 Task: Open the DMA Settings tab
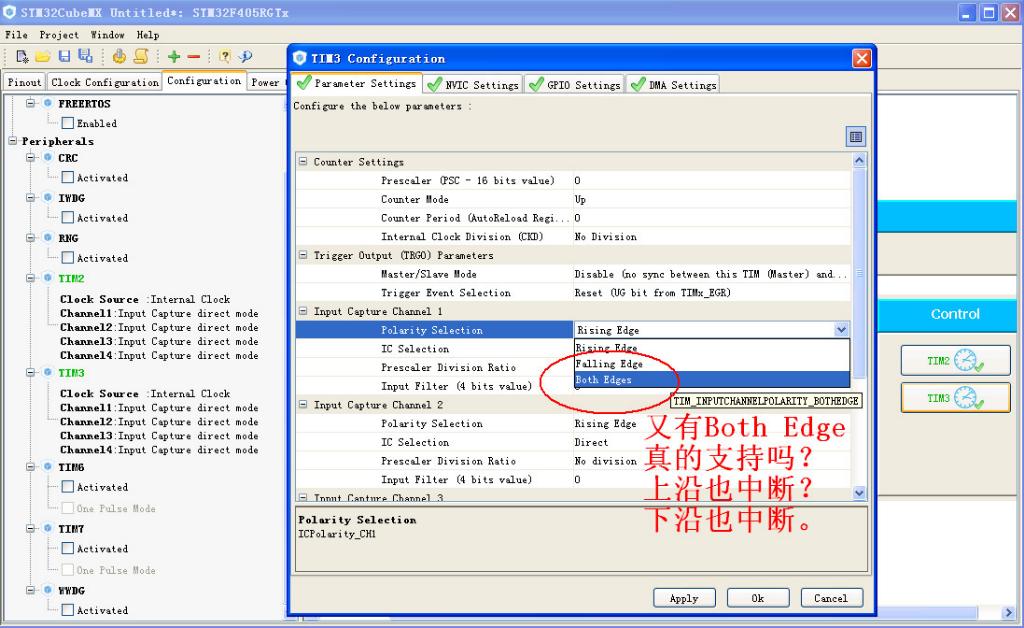tap(675, 85)
